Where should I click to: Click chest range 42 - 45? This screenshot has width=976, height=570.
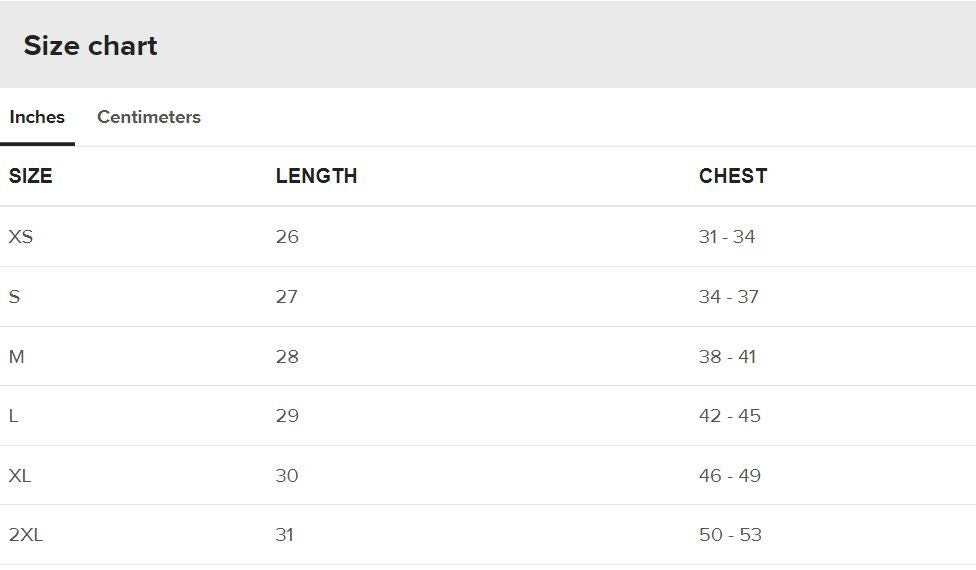tap(729, 416)
